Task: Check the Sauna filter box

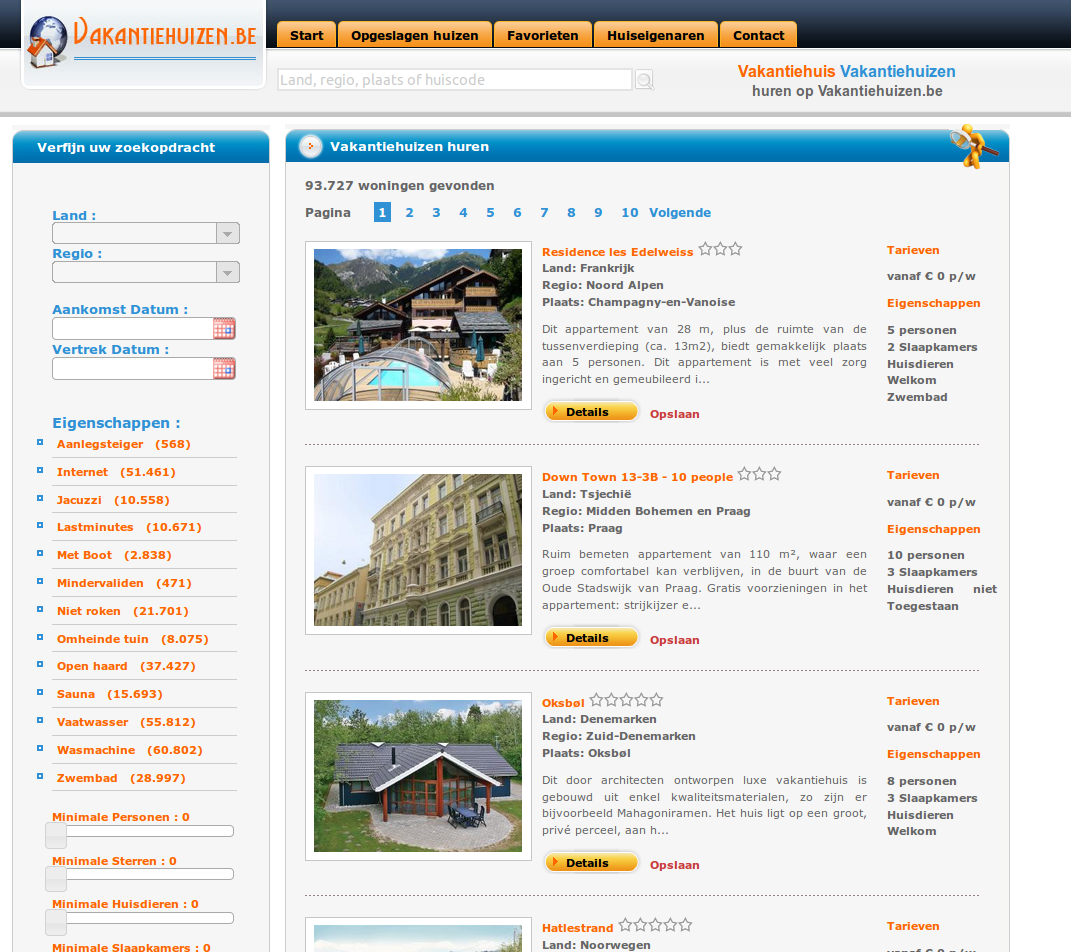Action: tap(41, 692)
